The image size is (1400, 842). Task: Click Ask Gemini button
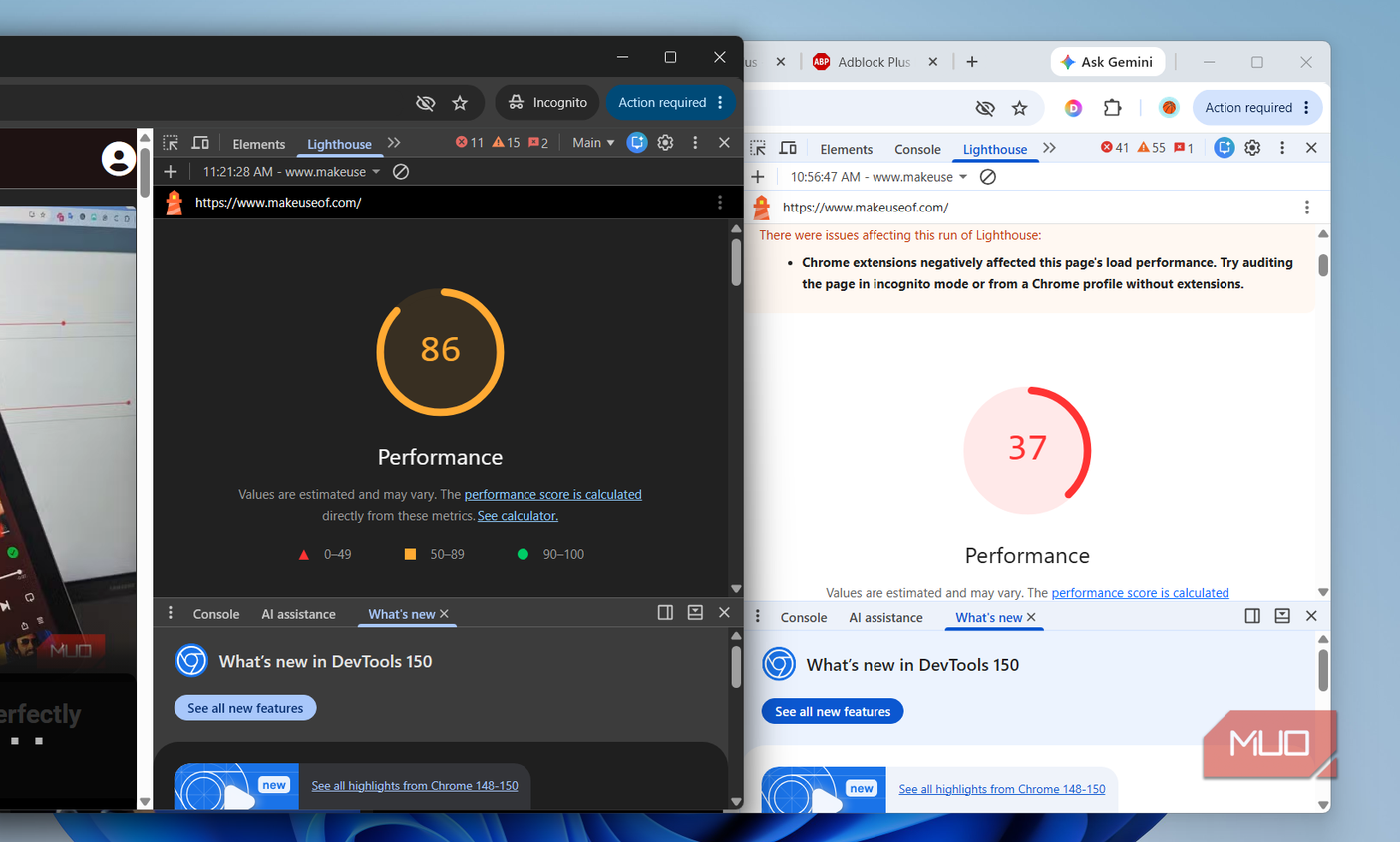1108,62
